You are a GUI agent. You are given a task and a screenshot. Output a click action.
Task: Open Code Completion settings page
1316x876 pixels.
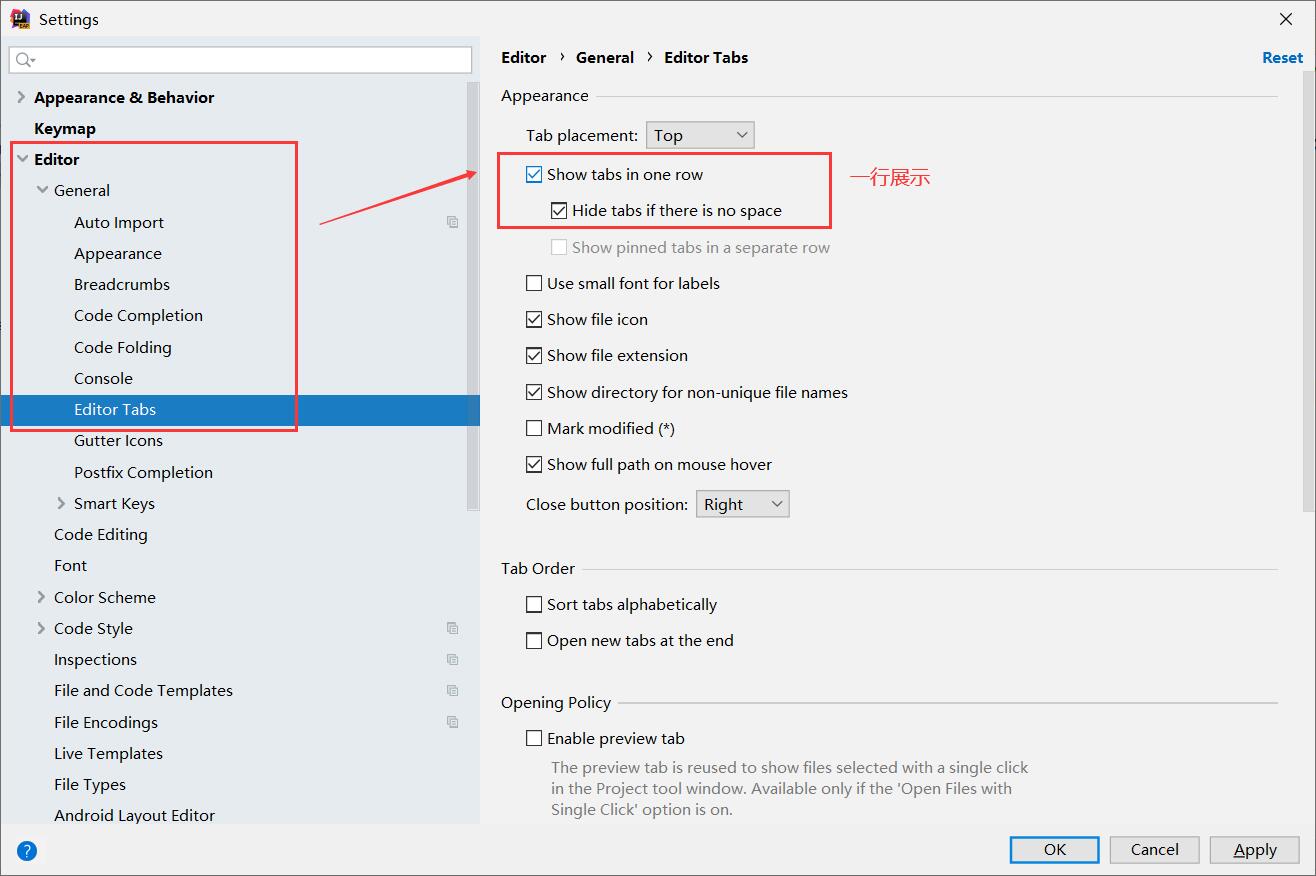[138, 315]
